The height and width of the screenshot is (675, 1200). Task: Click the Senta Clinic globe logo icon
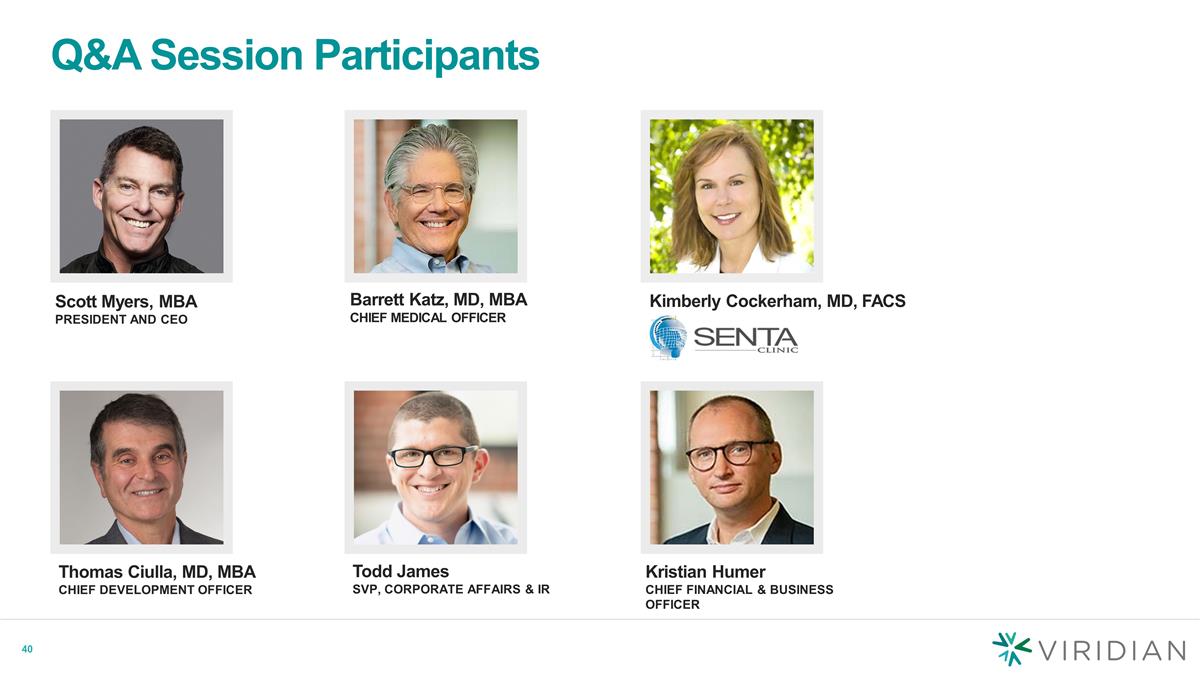tap(668, 338)
